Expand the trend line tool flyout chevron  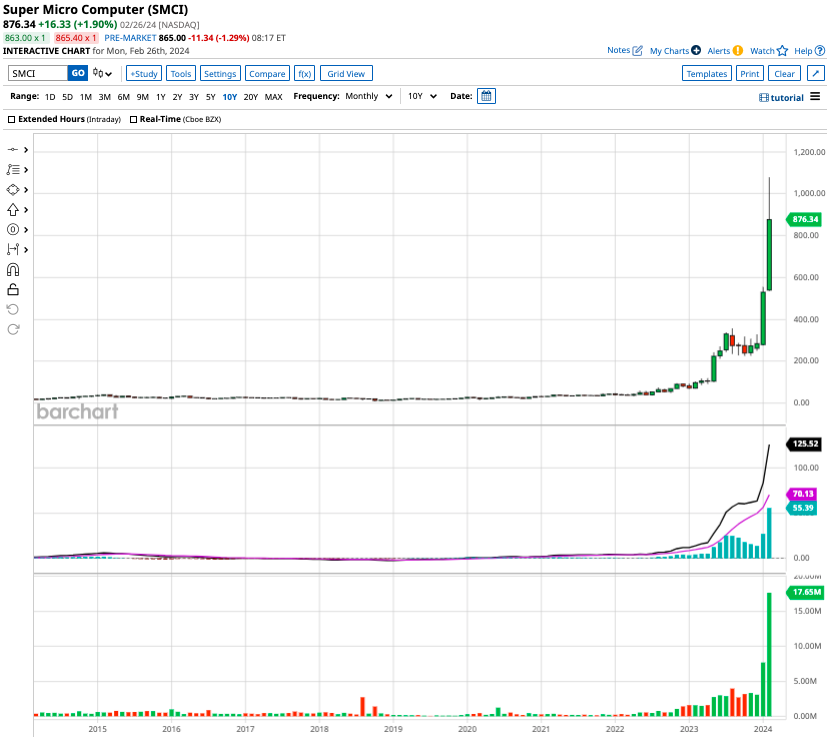pos(26,148)
